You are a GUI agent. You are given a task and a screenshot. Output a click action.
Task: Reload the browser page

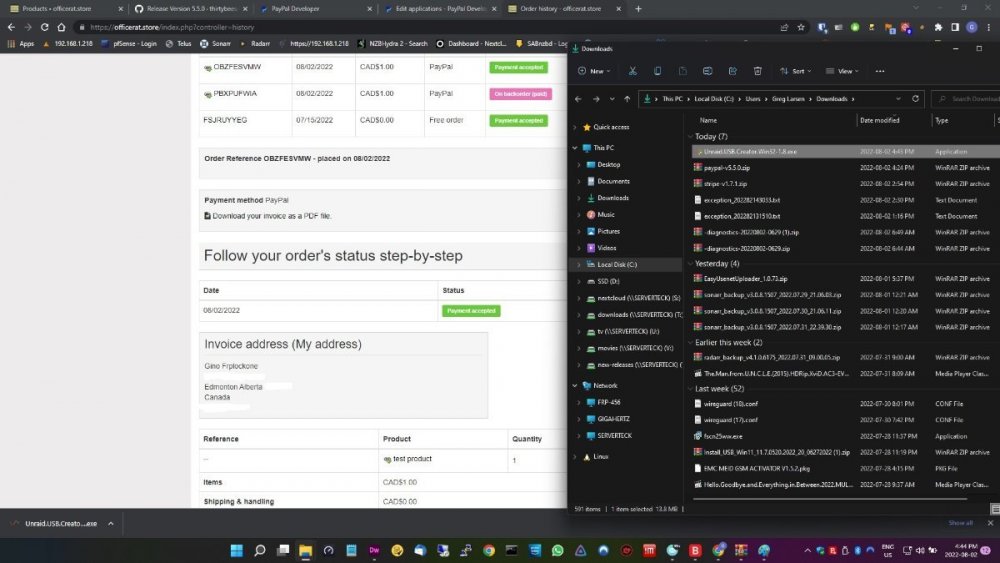tap(45, 27)
